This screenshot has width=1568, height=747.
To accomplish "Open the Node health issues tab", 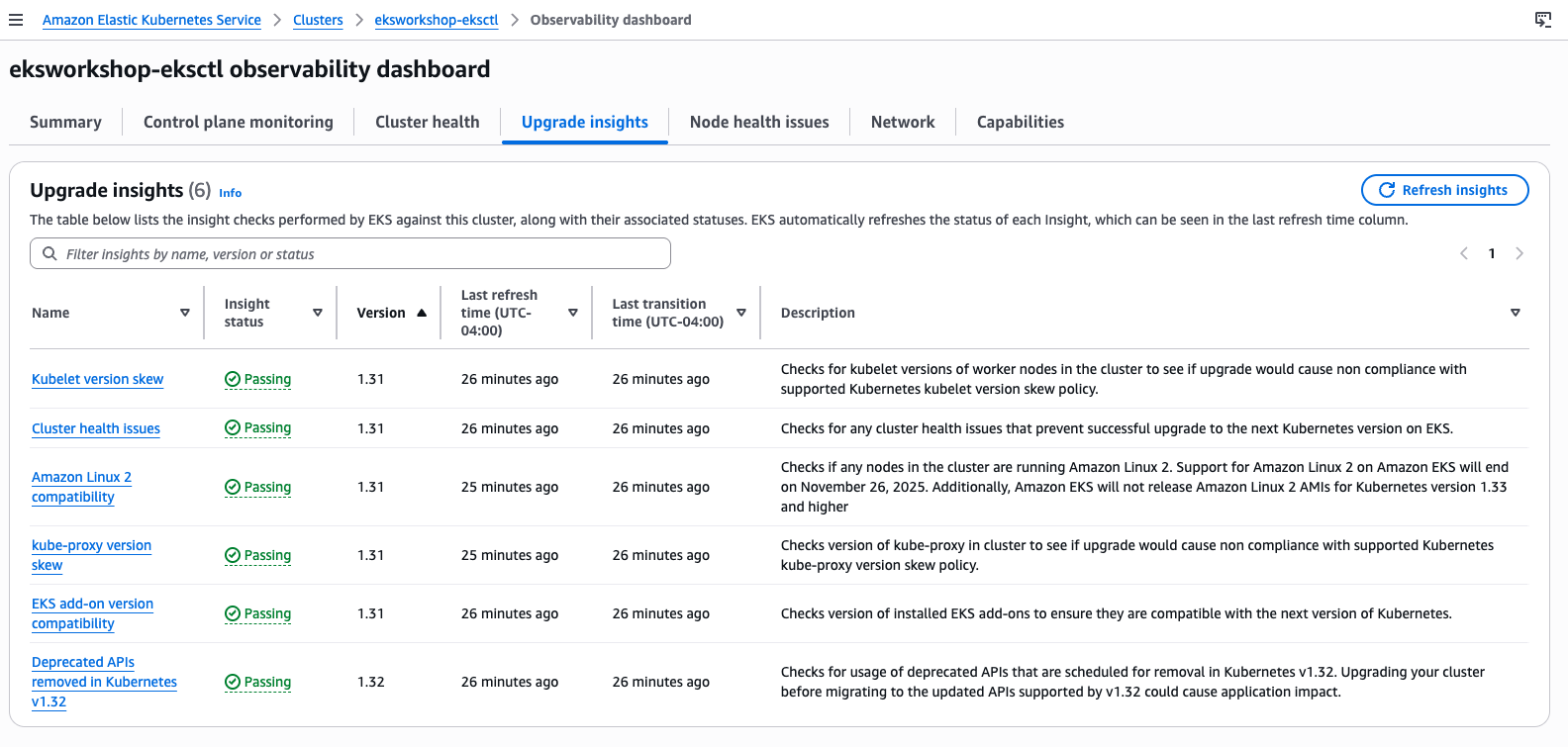I will pyautogui.click(x=759, y=122).
